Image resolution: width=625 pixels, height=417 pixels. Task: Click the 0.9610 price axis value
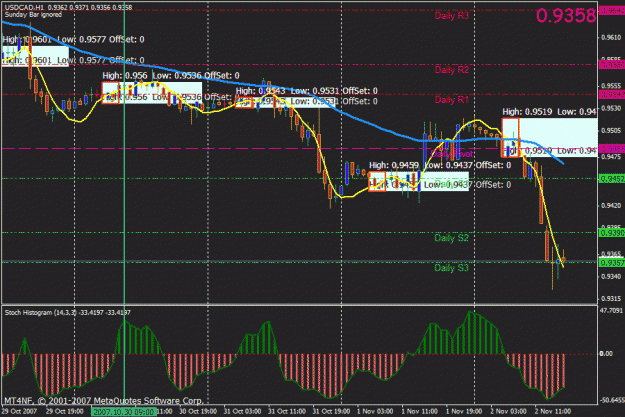point(611,37)
